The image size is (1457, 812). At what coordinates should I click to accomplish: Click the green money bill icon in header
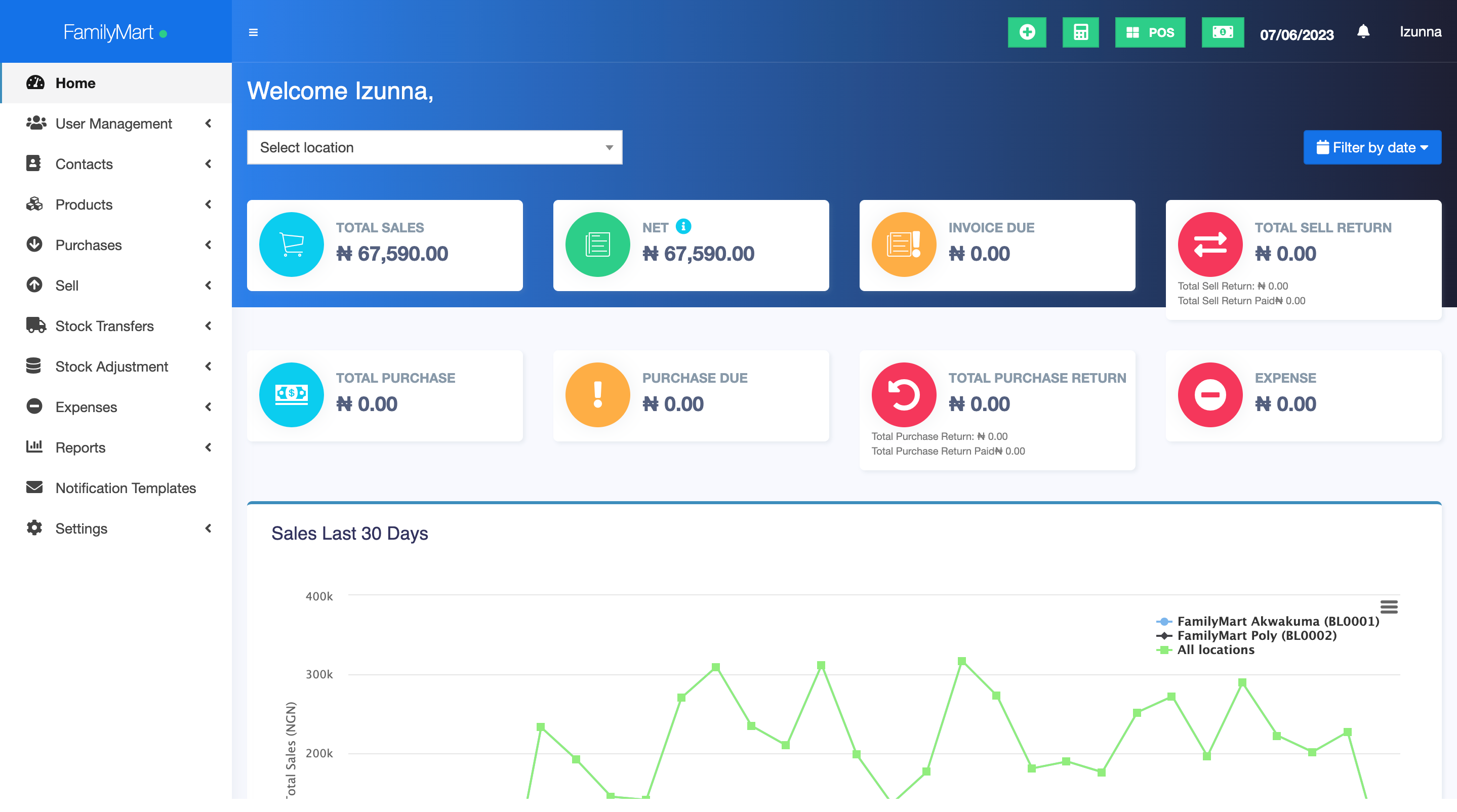coord(1222,32)
